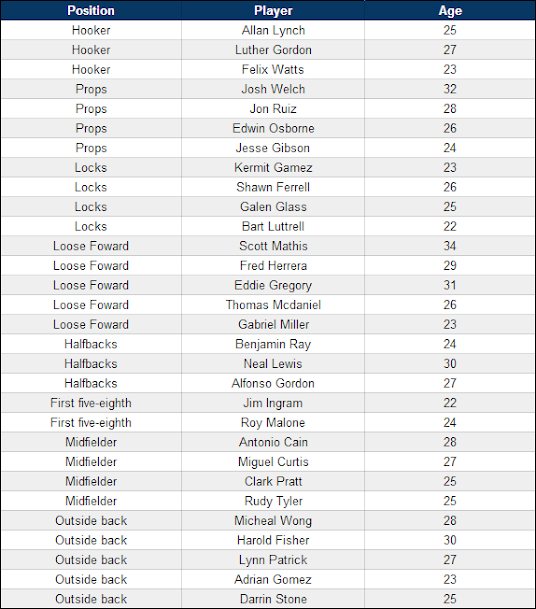
Task: Select the Jim Ingram cell
Action: point(273,403)
